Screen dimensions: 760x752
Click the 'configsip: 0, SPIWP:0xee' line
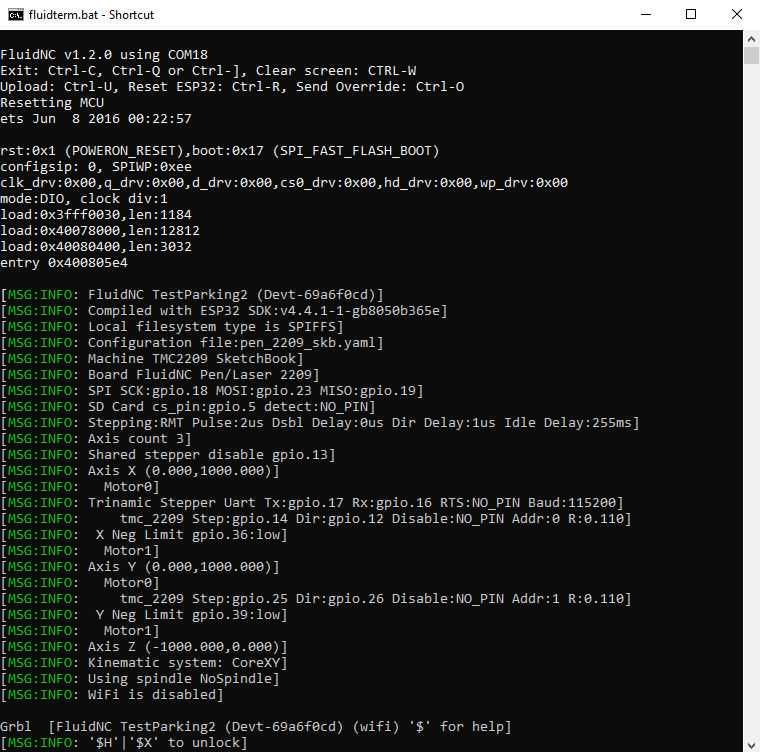(x=96, y=167)
